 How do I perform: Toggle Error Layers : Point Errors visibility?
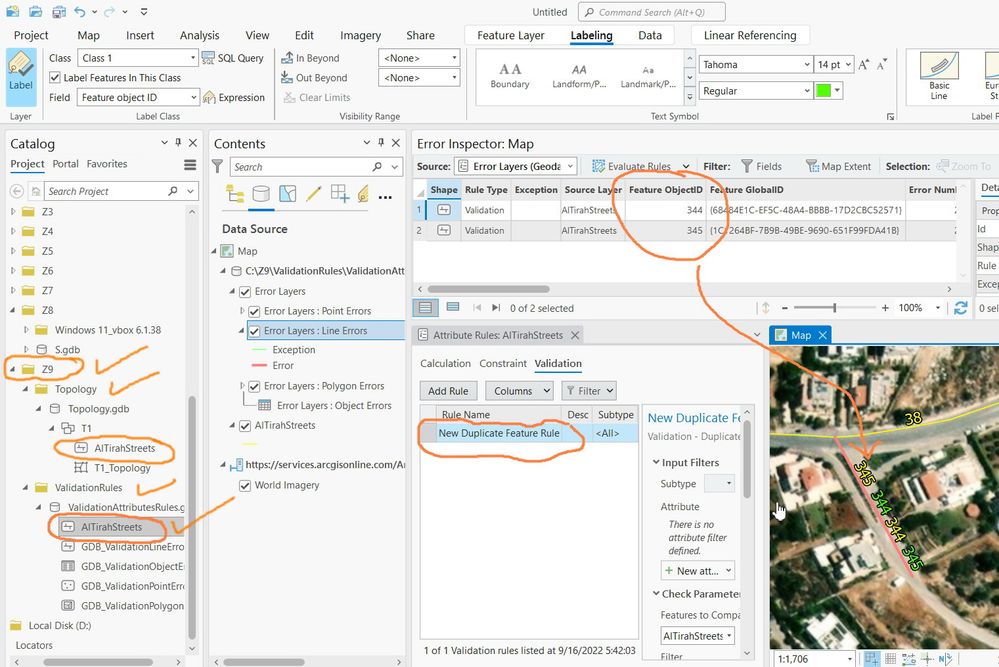[x=254, y=311]
